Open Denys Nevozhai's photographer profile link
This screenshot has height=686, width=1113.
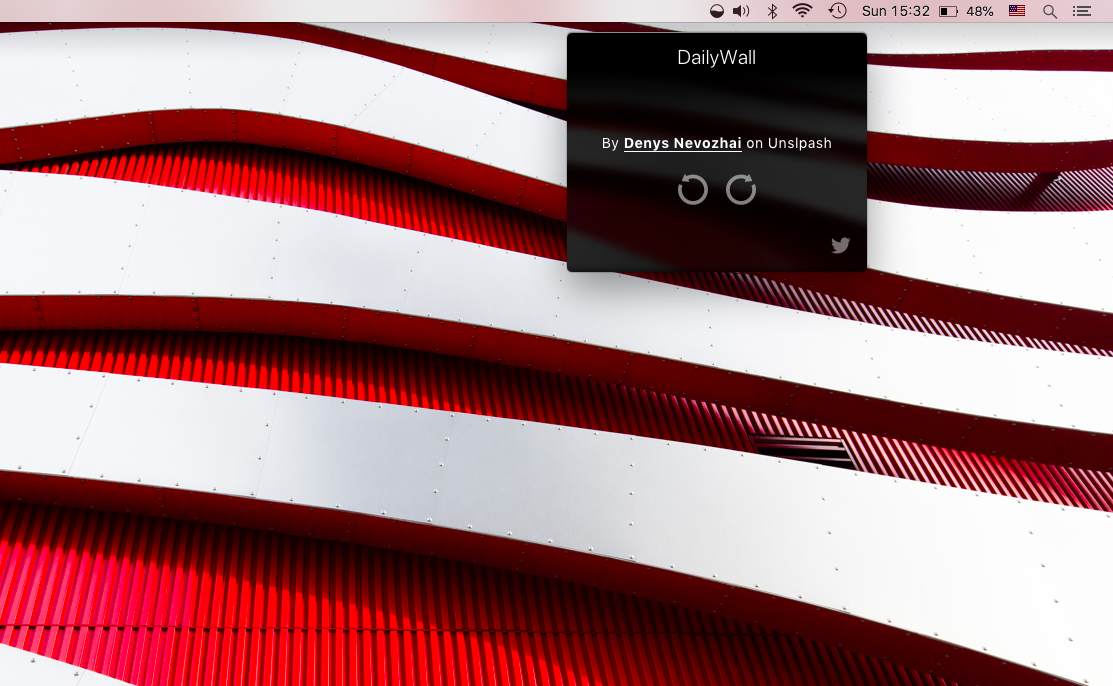point(682,143)
